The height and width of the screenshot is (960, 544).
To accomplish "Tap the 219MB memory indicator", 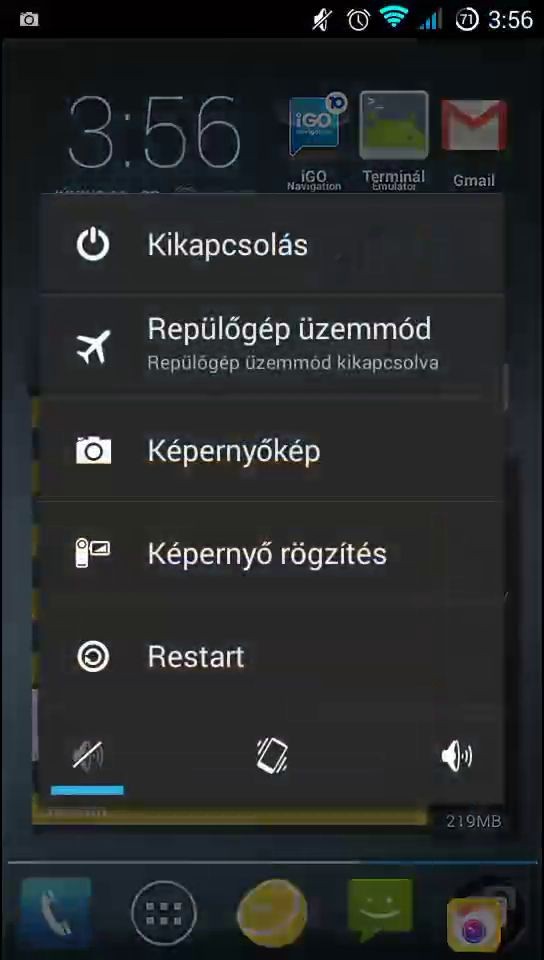I will point(474,821).
